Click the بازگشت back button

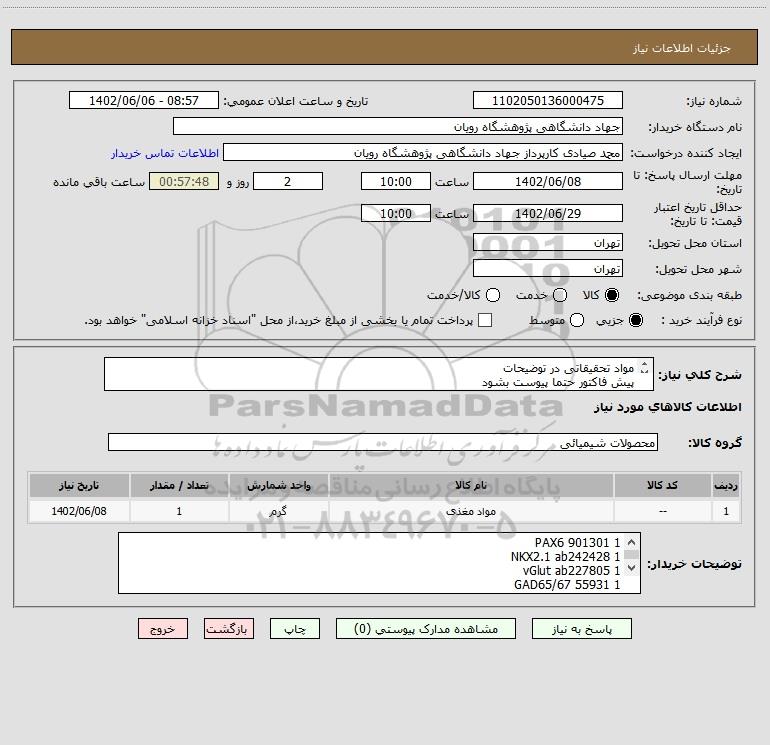pos(229,629)
